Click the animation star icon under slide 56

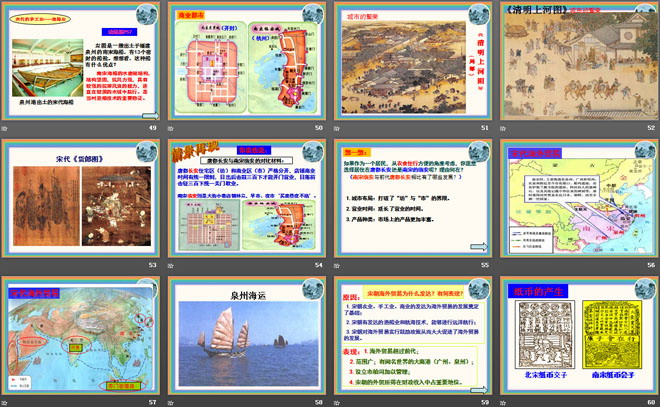tap(503, 266)
